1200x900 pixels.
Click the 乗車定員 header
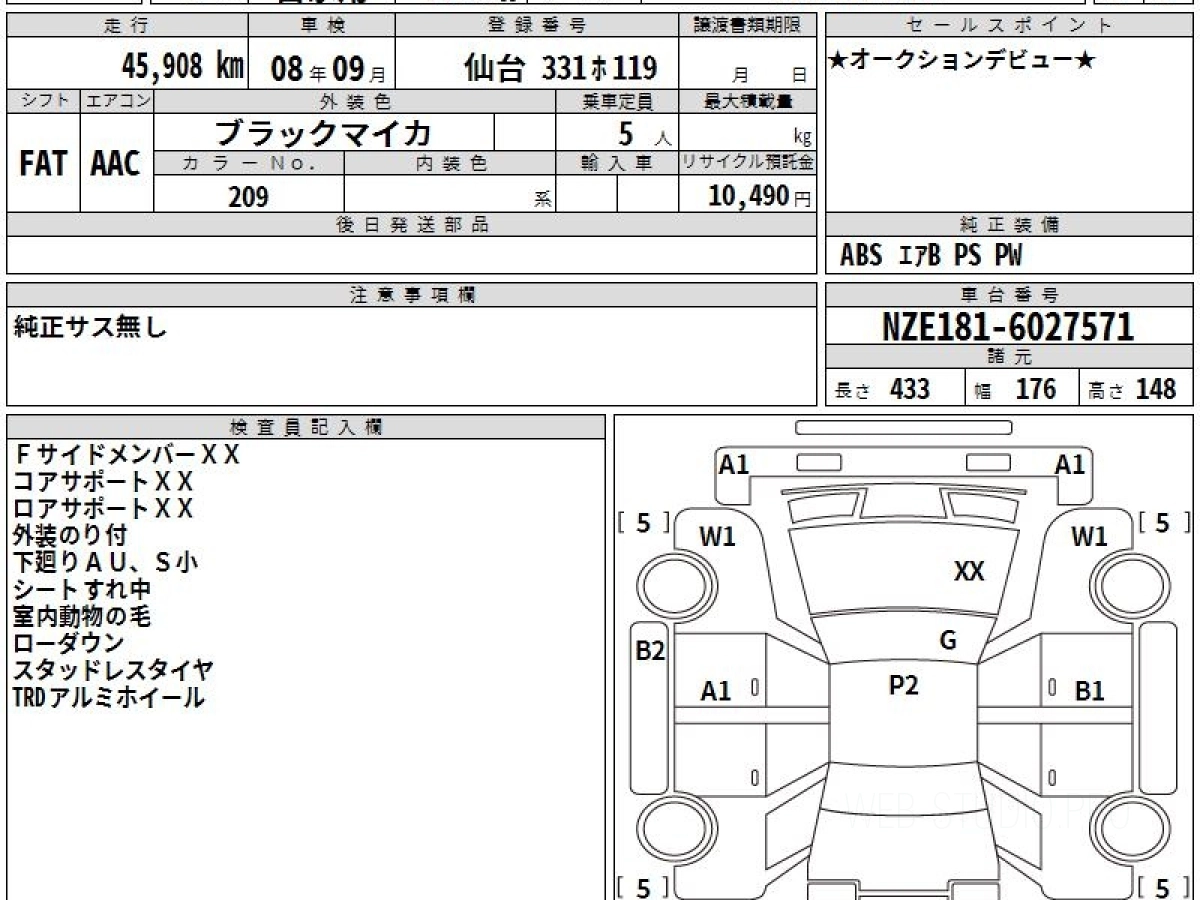[617, 101]
